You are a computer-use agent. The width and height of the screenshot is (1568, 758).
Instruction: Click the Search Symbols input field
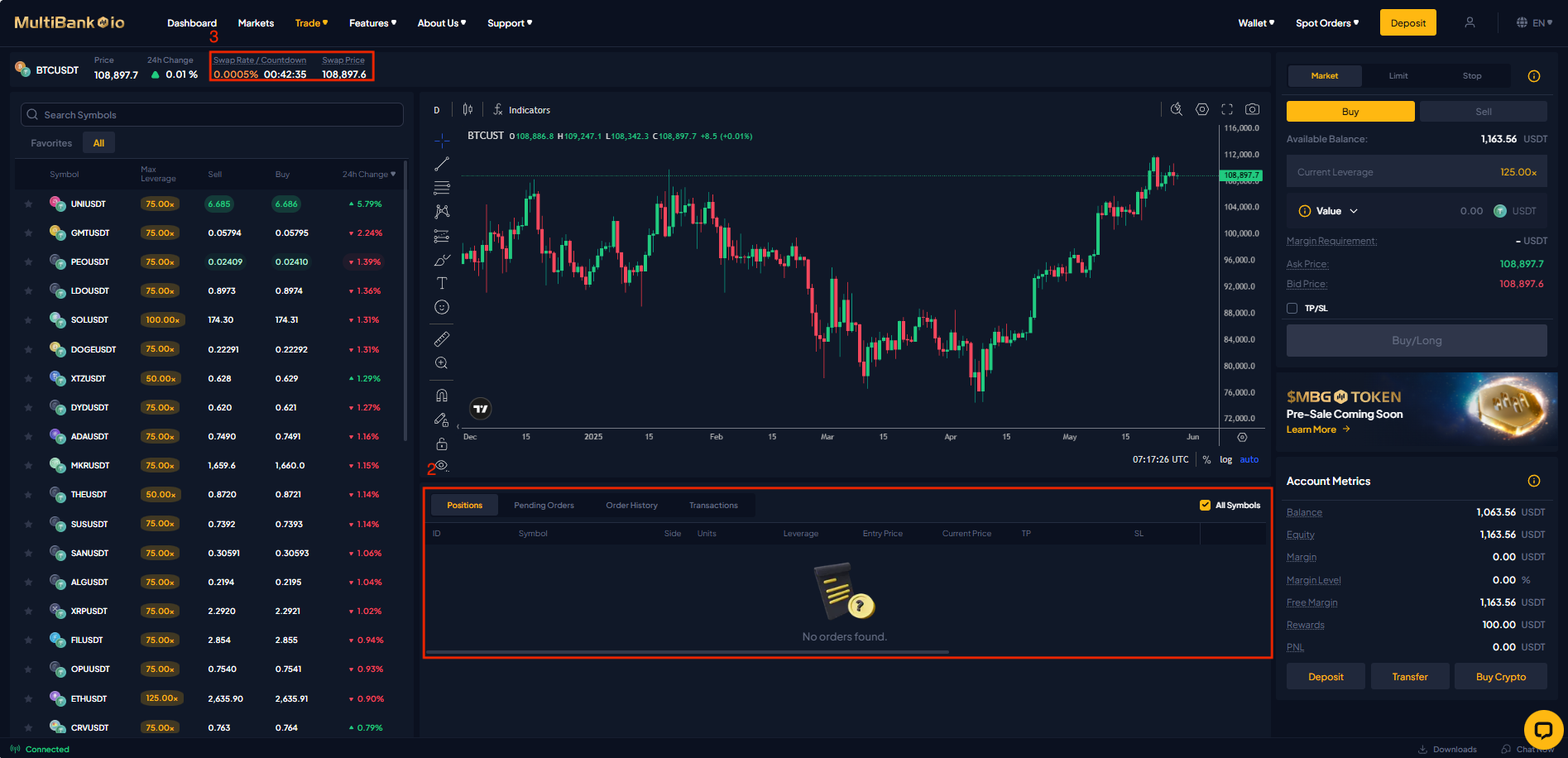tap(211, 114)
